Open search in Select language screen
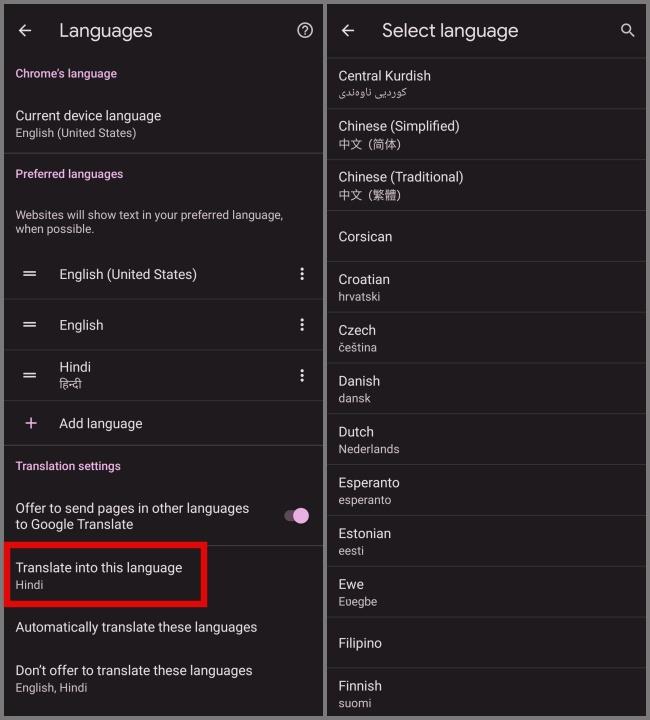Viewport: 650px width, 720px height. (x=628, y=31)
